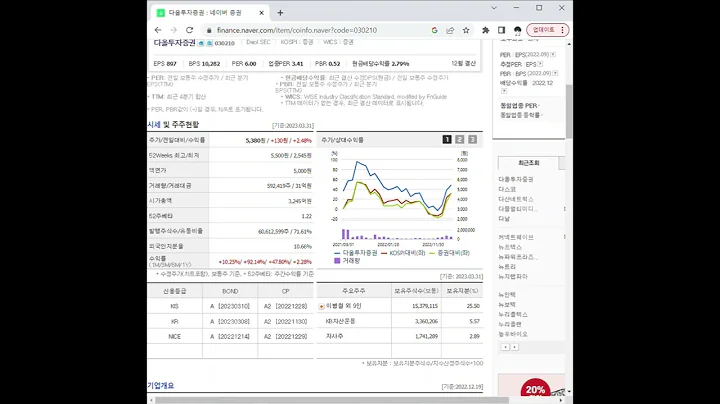Screen dimensions: 720x404
Task: Reload the finance.naver.com page
Action: (189, 30)
